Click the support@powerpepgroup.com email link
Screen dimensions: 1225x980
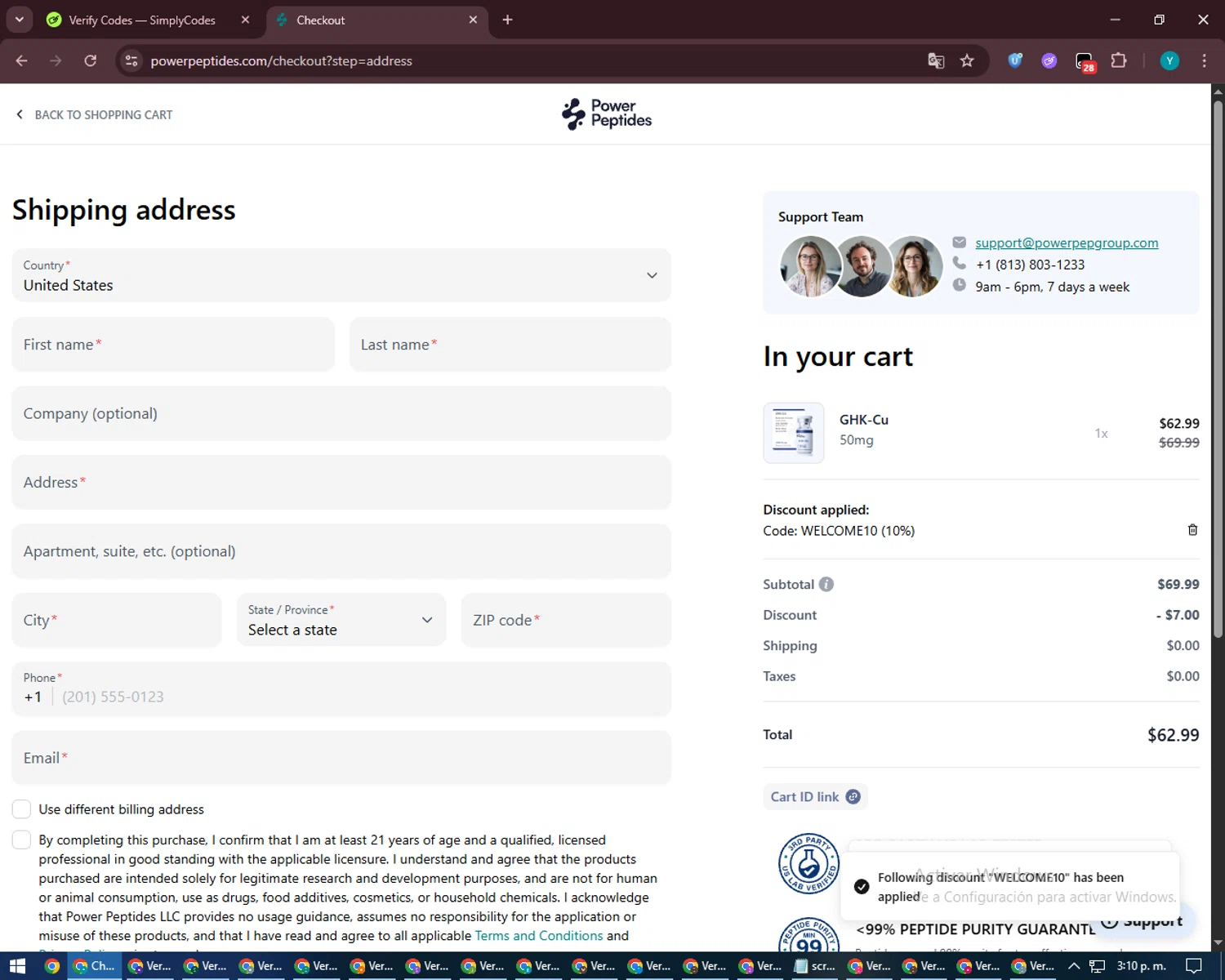(1067, 243)
